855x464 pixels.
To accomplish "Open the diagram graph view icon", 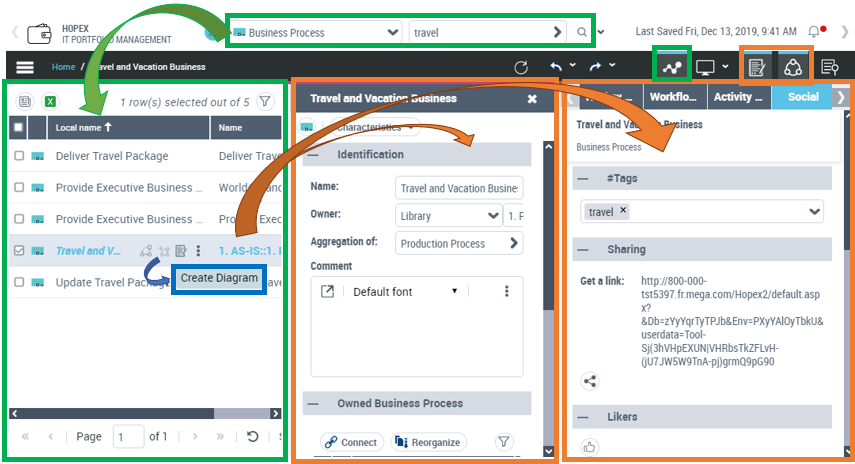I will pos(671,67).
